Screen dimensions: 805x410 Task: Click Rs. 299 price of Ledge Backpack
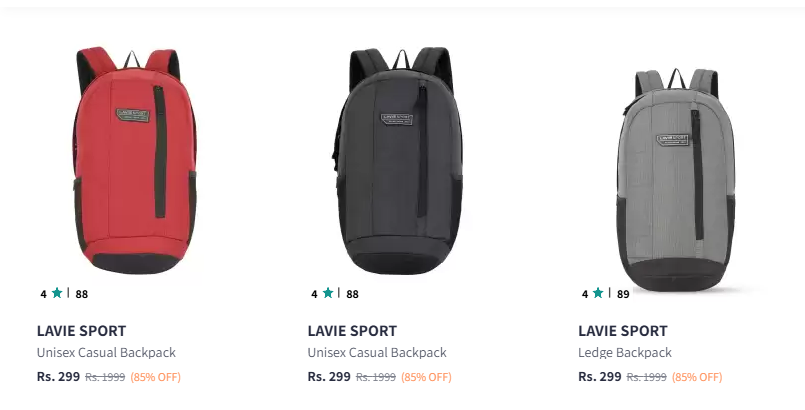(x=600, y=377)
